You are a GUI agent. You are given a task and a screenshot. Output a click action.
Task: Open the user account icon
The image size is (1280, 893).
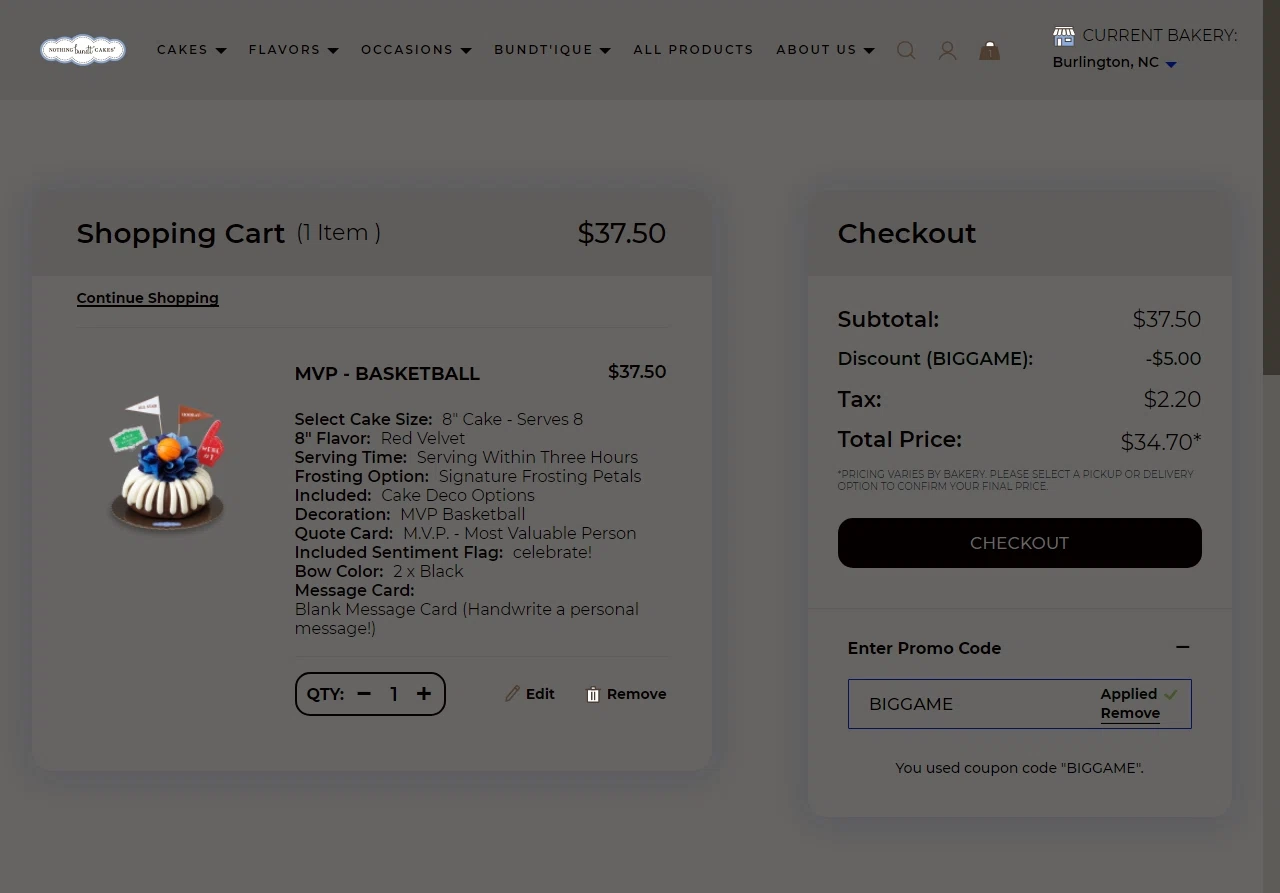point(947,50)
